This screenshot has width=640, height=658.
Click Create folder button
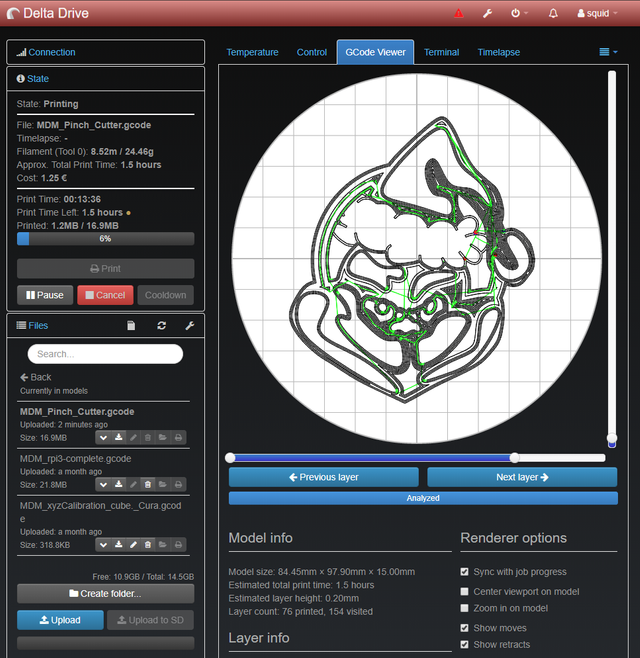(105, 594)
